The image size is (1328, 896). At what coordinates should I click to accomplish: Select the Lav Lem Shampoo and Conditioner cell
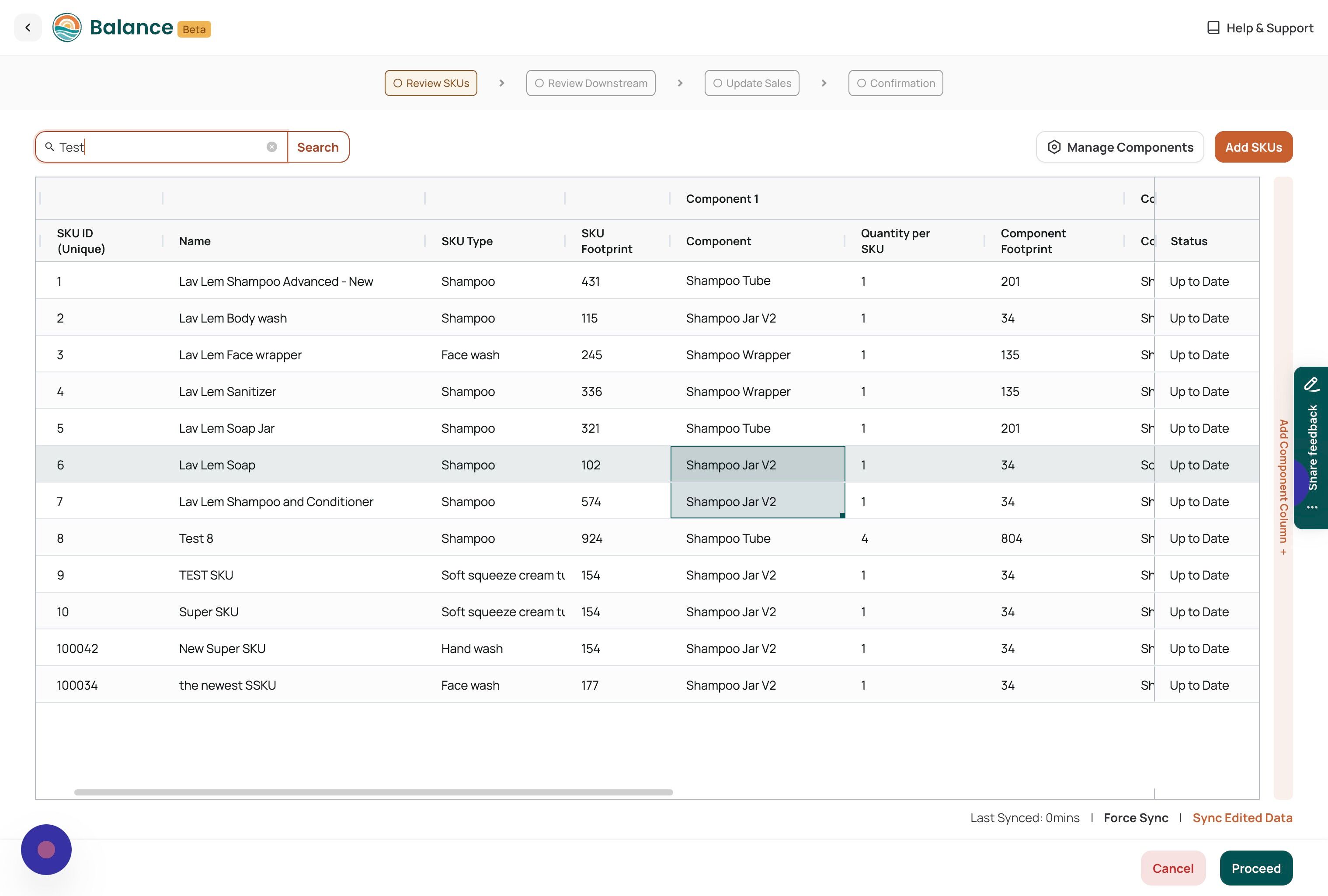click(x=294, y=502)
